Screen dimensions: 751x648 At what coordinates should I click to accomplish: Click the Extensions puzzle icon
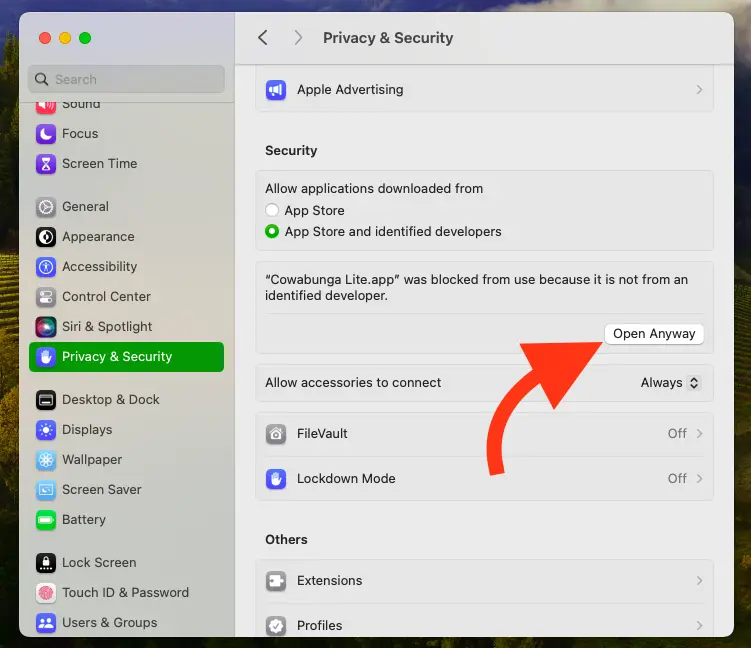pyautogui.click(x=276, y=581)
